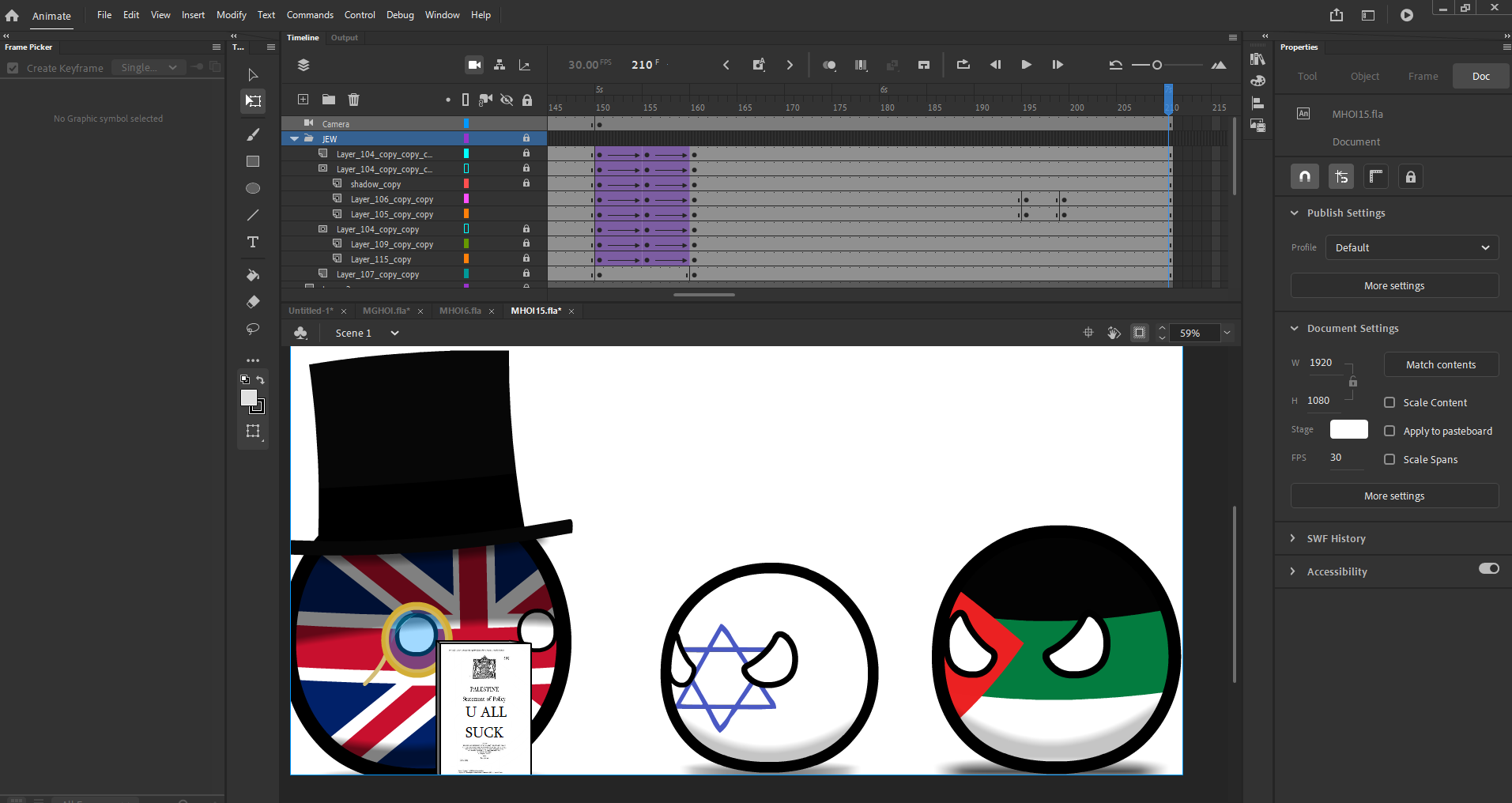Open the Modify menu
1512x803 pixels.
click(231, 15)
